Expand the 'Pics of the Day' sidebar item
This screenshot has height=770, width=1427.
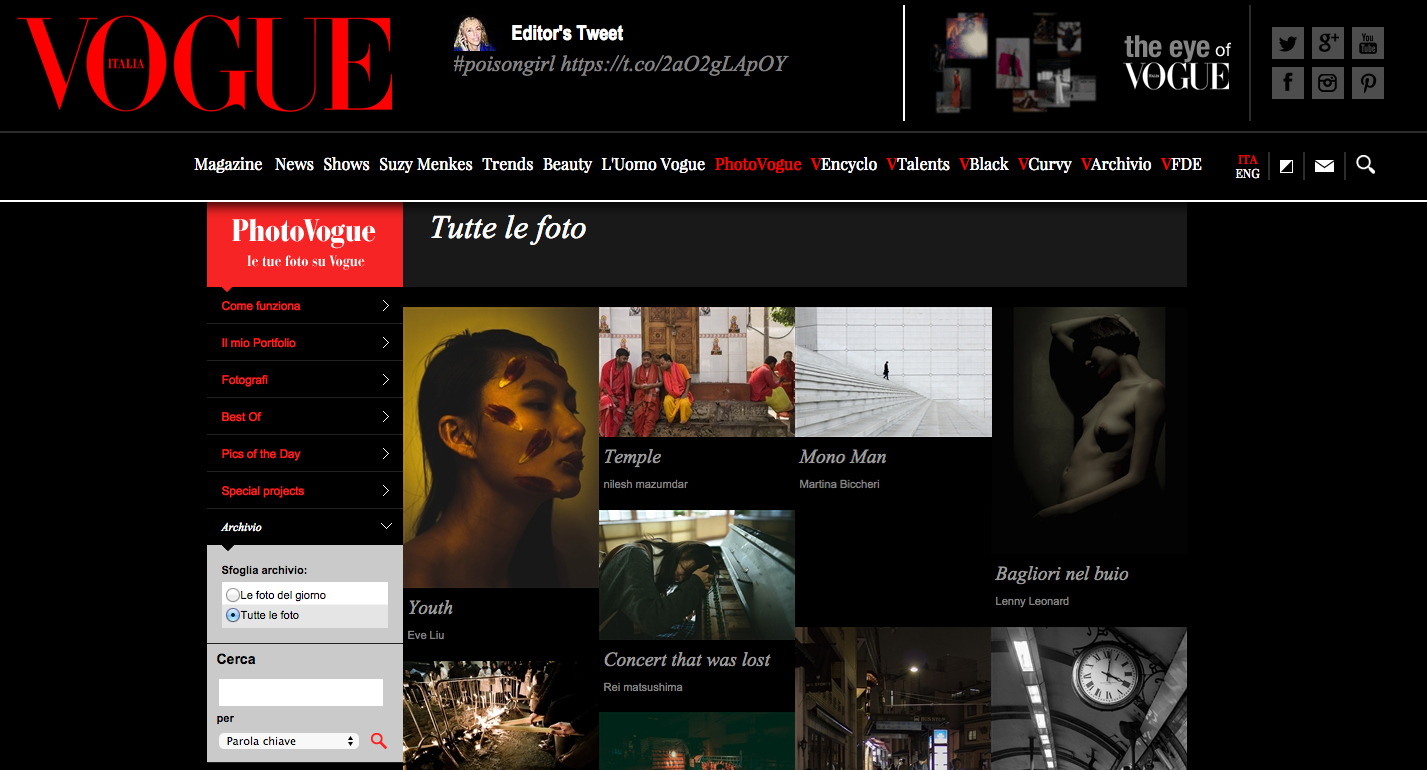click(305, 454)
